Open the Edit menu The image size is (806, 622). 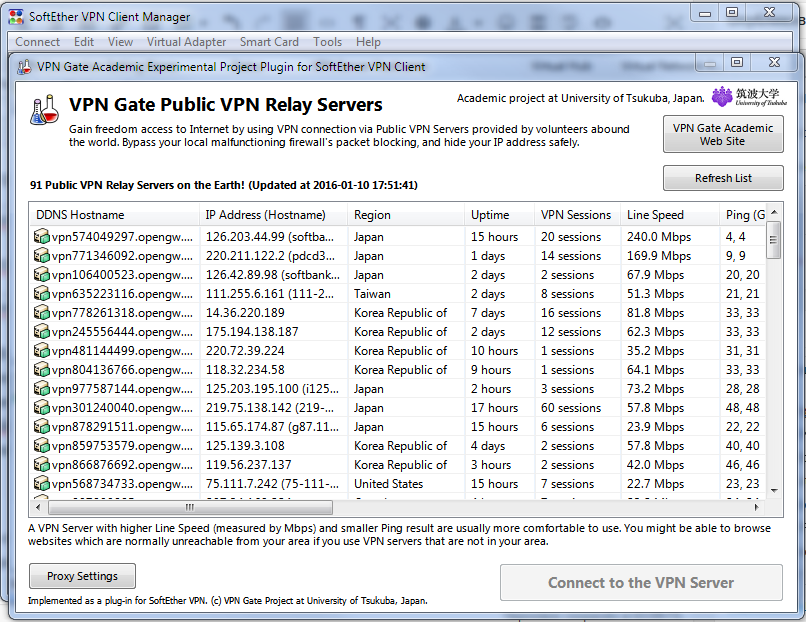click(84, 42)
